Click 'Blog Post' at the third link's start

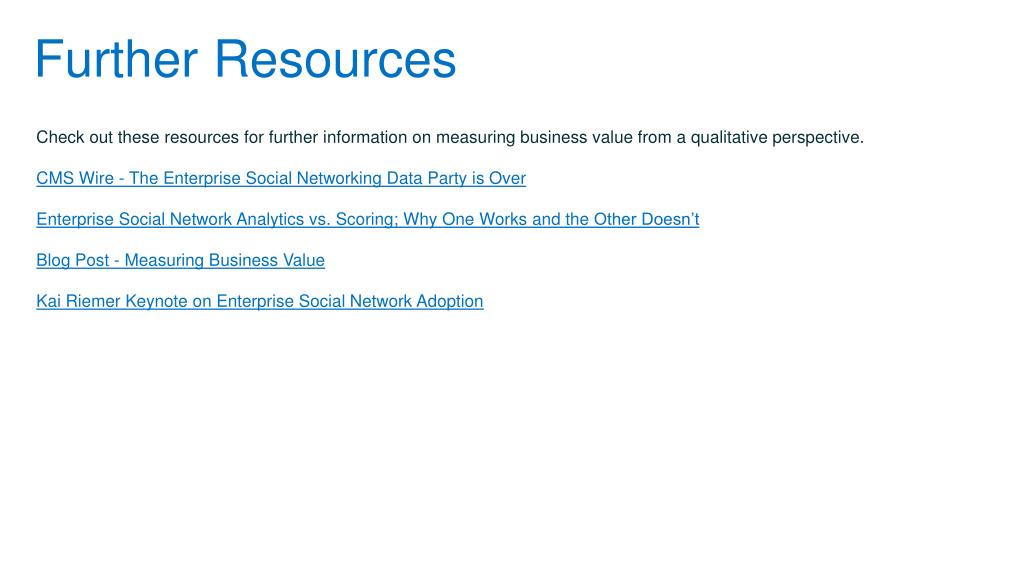[x=72, y=261]
